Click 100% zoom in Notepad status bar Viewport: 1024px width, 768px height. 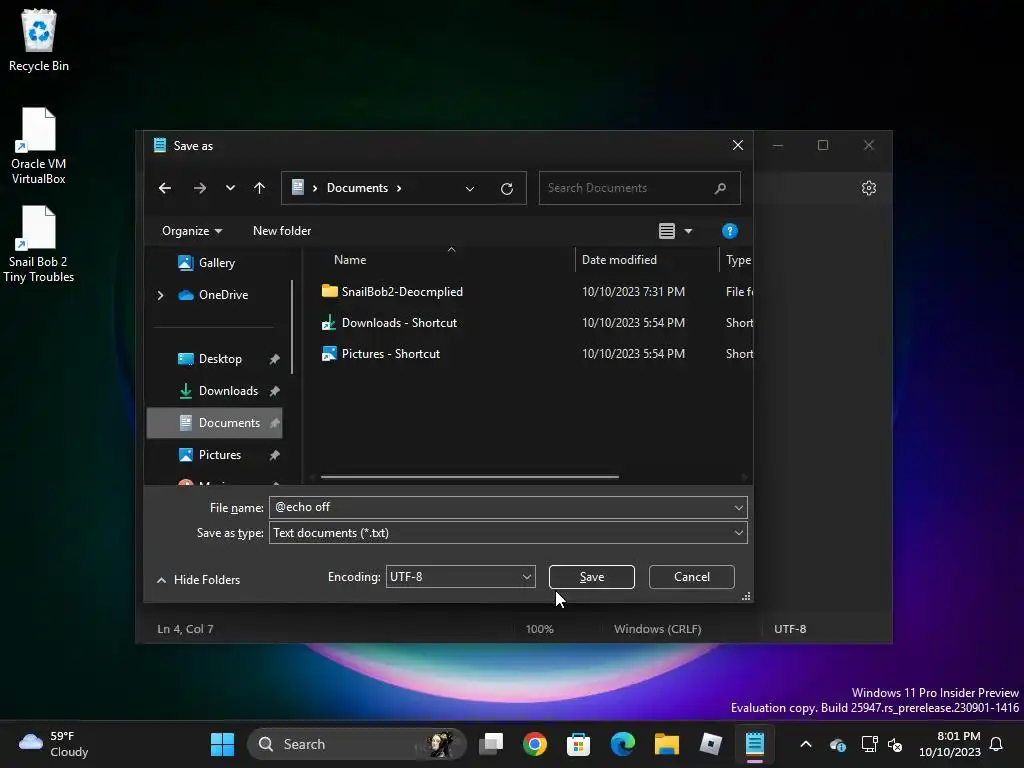click(539, 629)
